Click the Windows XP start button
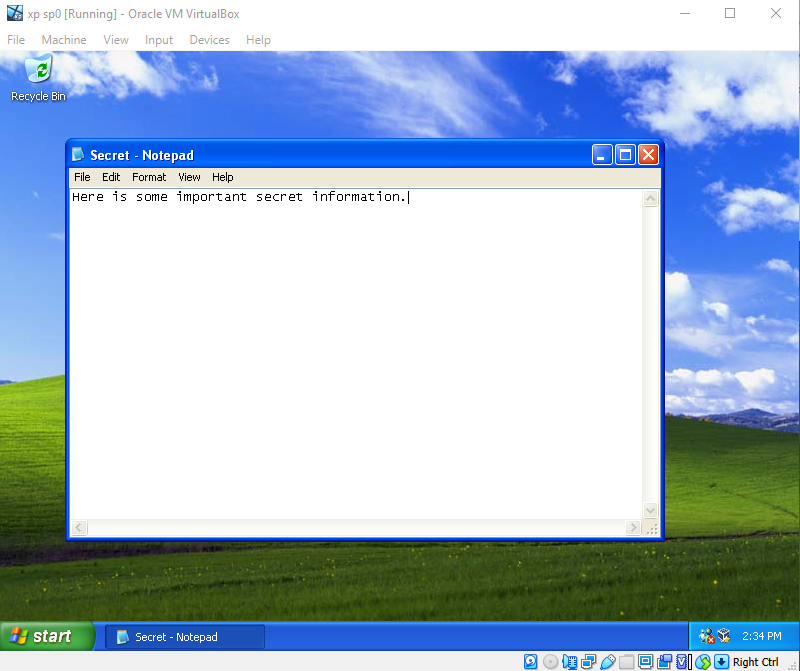The height and width of the screenshot is (671, 800). (47, 636)
